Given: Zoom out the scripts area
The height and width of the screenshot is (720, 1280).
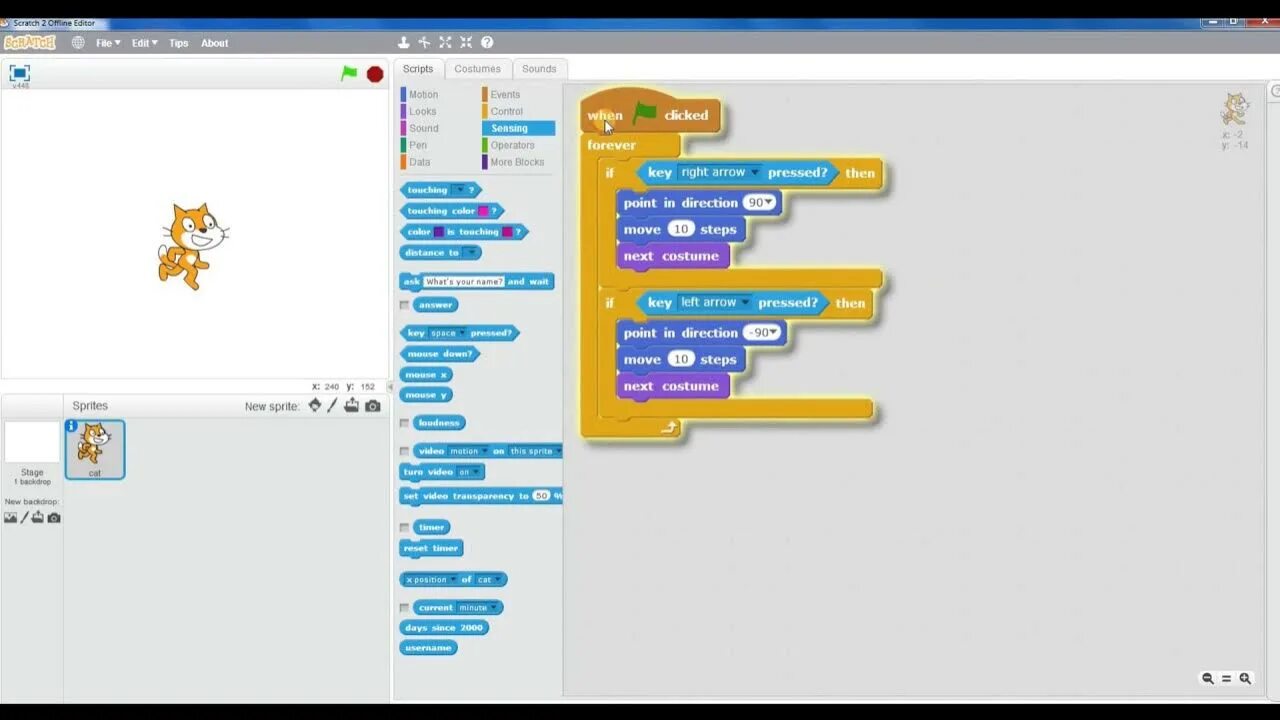Looking at the screenshot, I should coord(1208,678).
